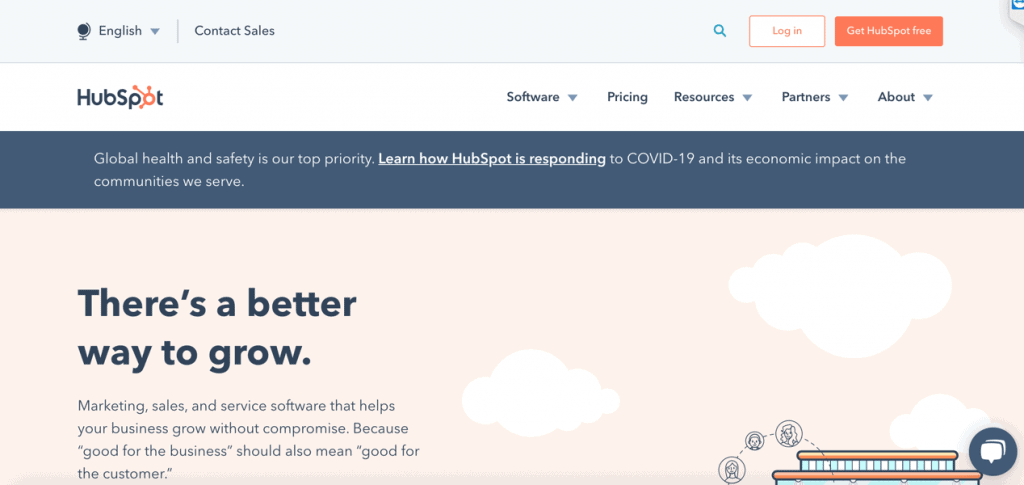Click 'Global health and safety is our top priority' text
Image resolution: width=1024 pixels, height=485 pixels.
coord(234,159)
